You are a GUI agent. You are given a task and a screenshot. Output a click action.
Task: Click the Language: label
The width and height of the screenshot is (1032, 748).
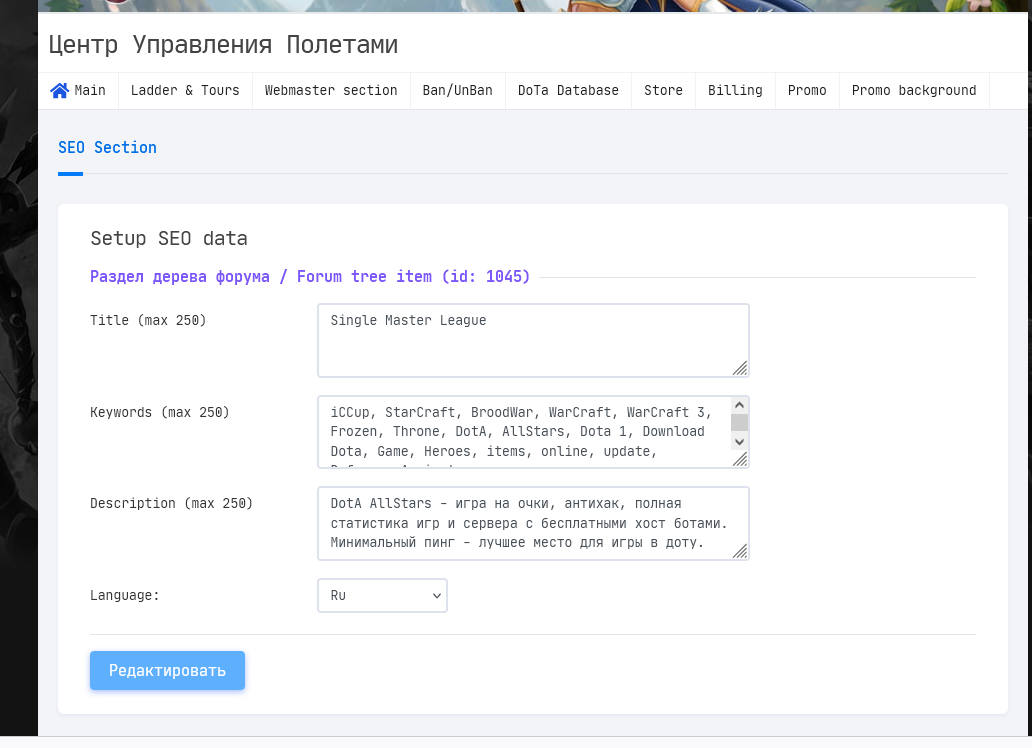[x=124, y=595]
